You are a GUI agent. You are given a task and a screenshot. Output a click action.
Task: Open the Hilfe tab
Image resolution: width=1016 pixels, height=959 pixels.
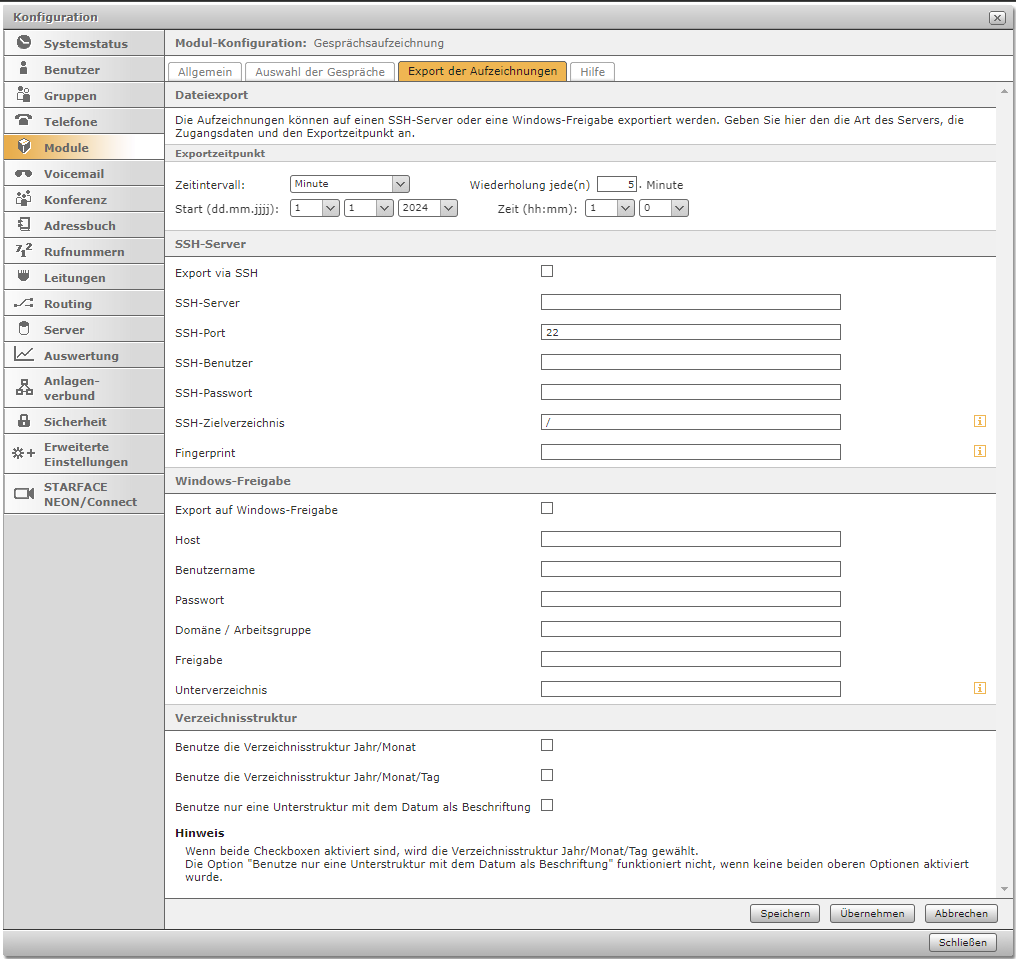tap(592, 72)
